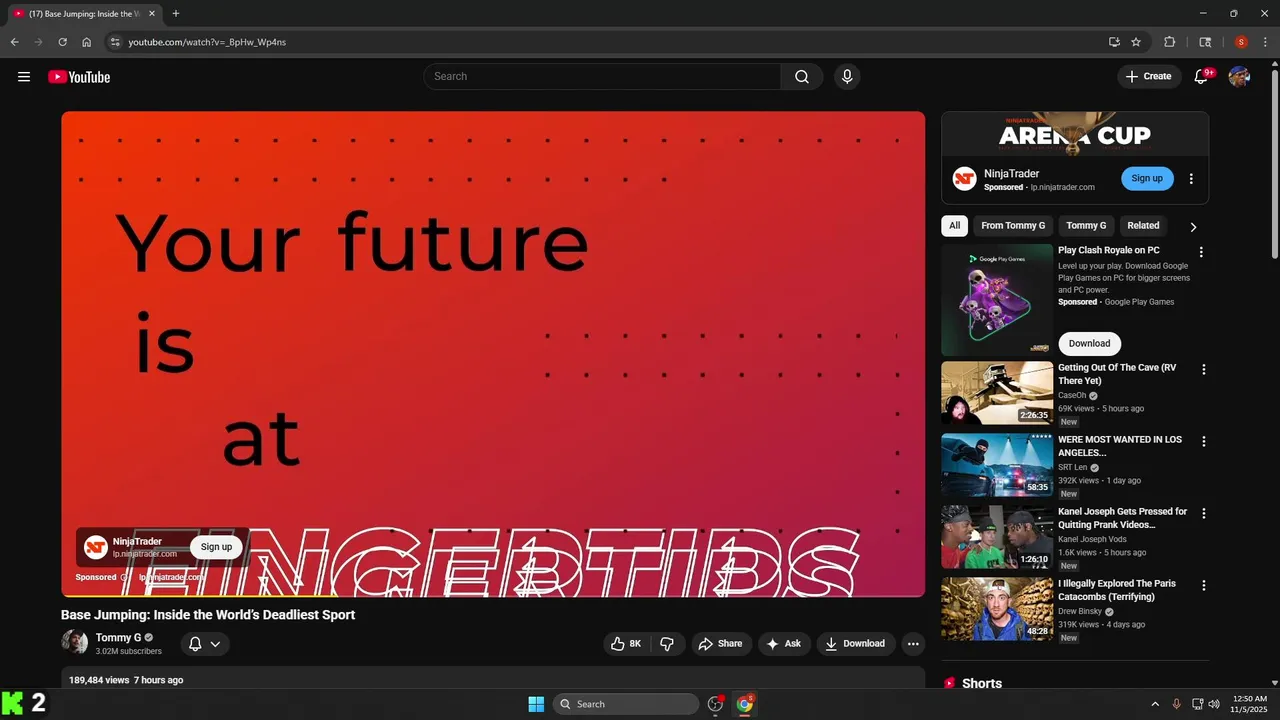Open NinjaTrader sidebar ad options menu
Screen dimensions: 1280x720
1191,179
